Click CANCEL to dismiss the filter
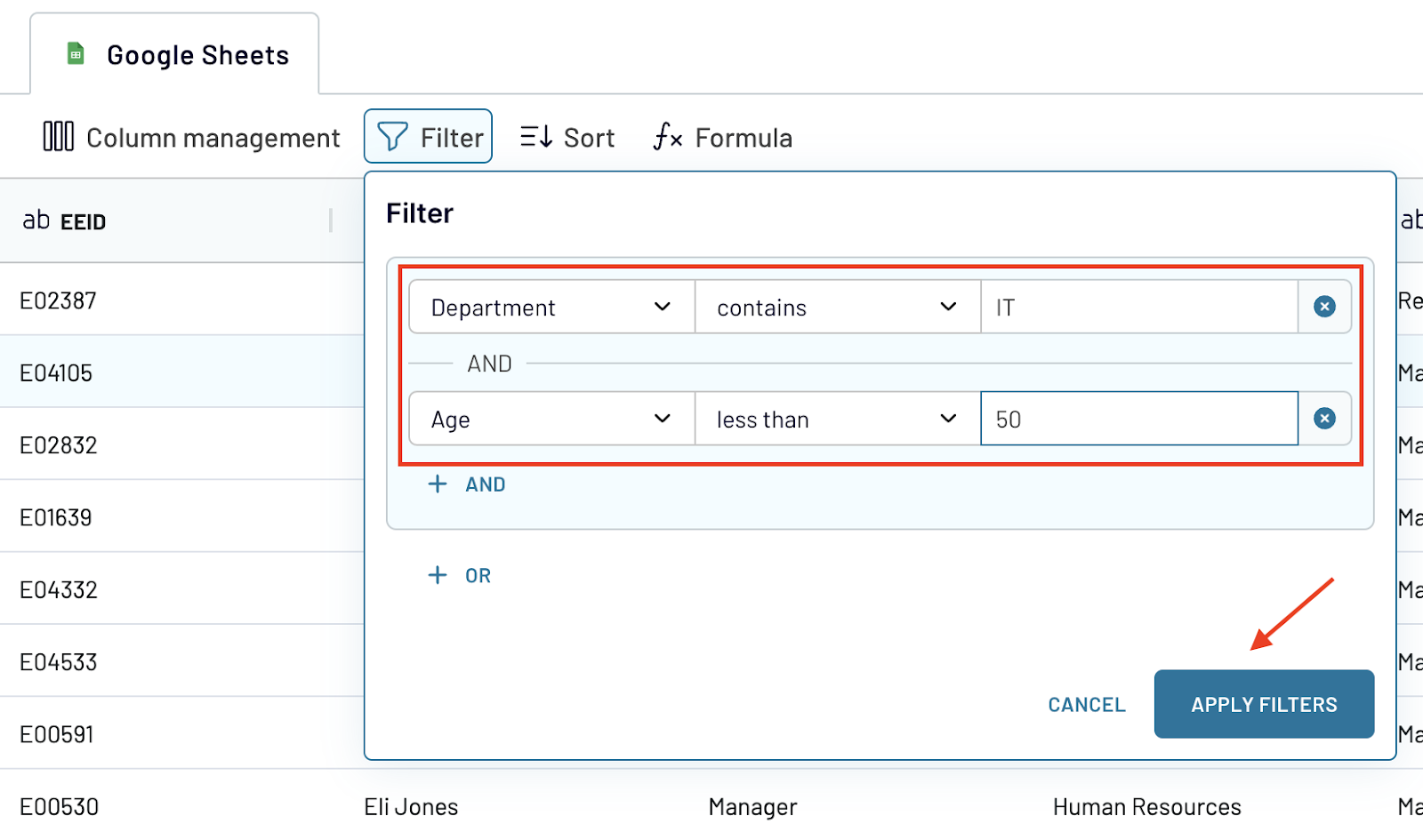This screenshot has height=840, width=1423. pos(1086,704)
